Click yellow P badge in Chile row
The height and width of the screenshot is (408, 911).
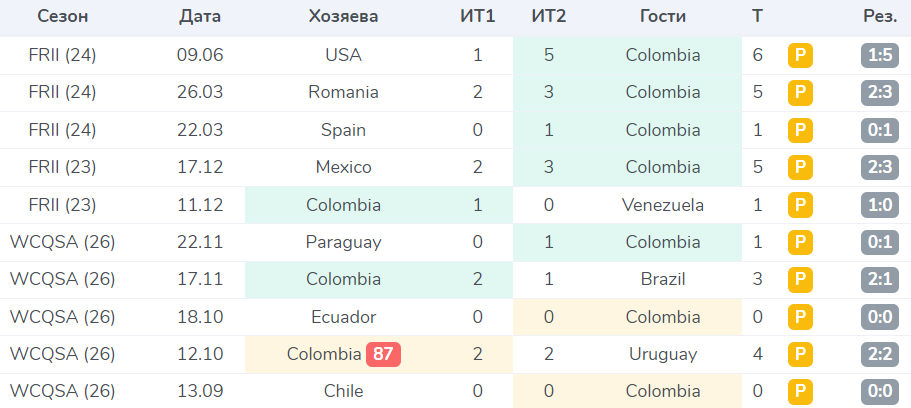click(800, 391)
